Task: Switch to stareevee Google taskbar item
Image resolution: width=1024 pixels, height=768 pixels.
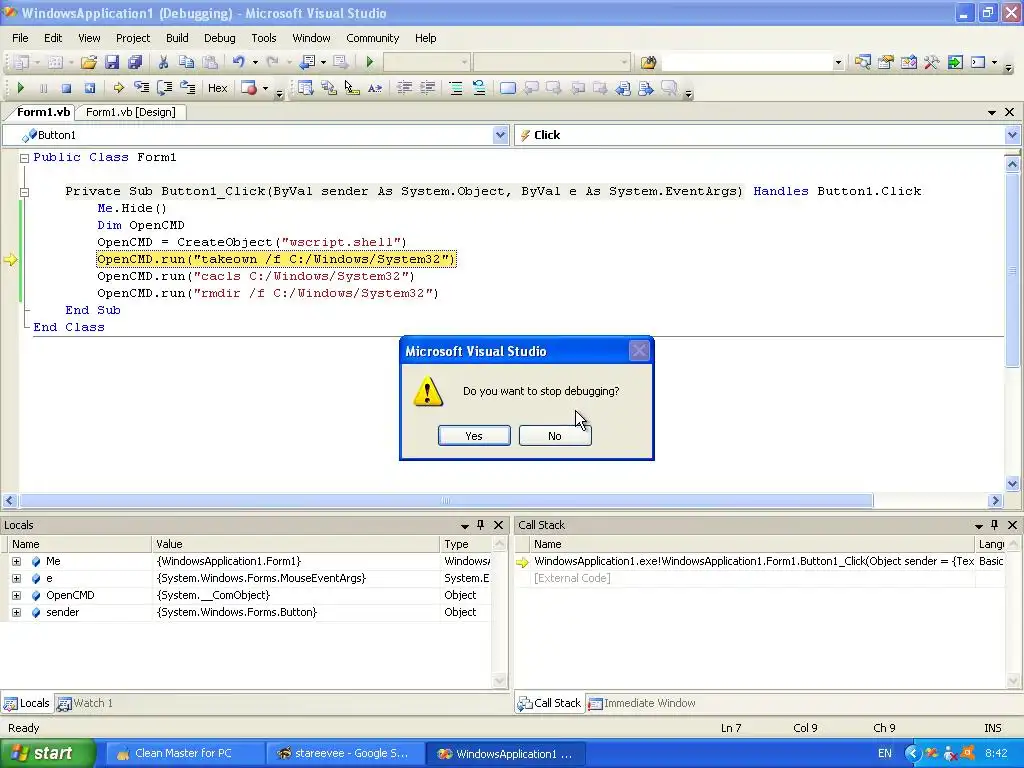Action: coord(344,753)
